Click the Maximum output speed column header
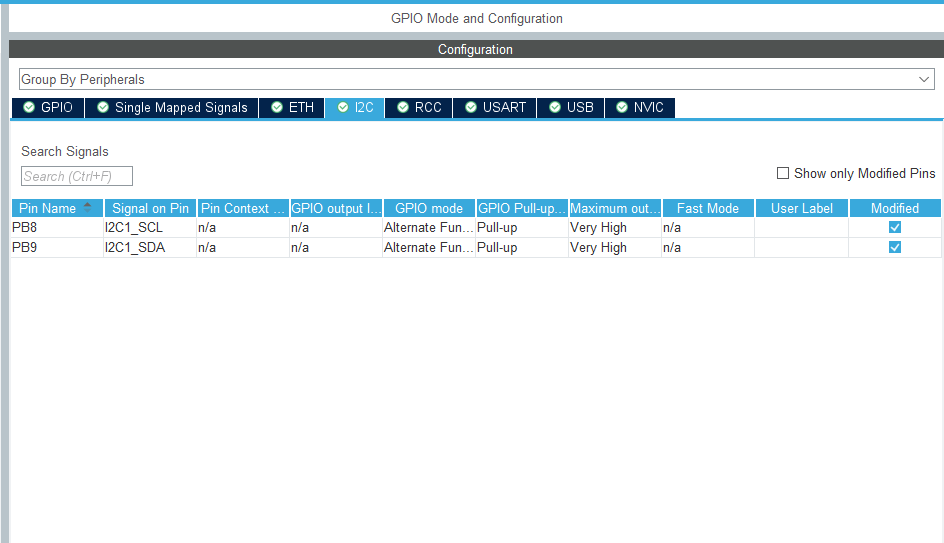 click(615, 208)
